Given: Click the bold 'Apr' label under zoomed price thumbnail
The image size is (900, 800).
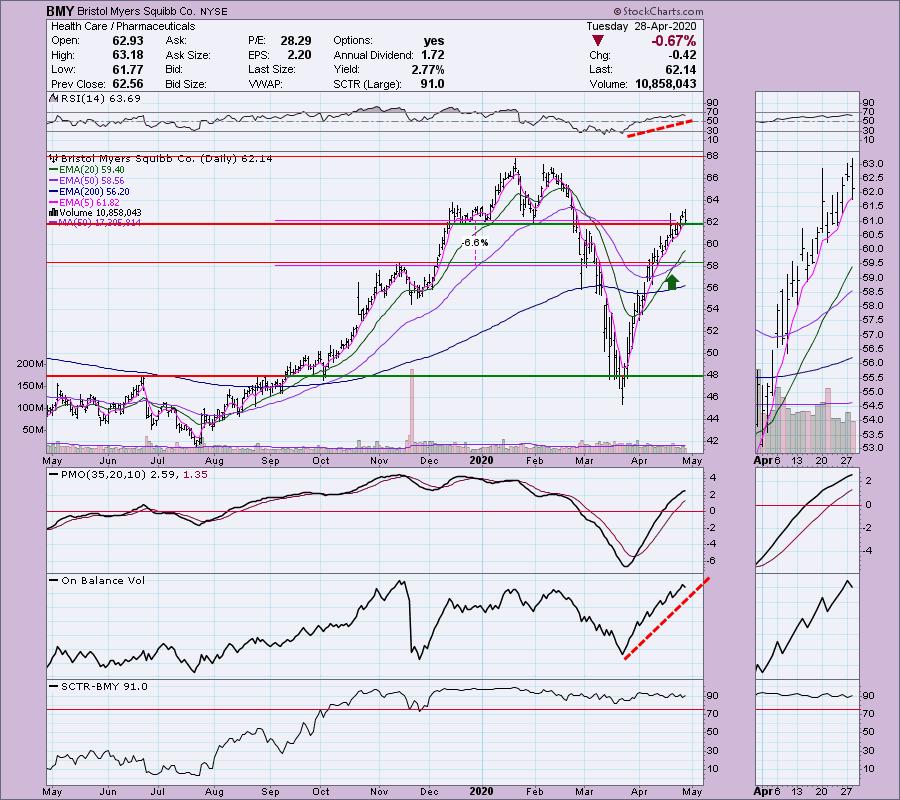Looking at the screenshot, I should [x=763, y=461].
